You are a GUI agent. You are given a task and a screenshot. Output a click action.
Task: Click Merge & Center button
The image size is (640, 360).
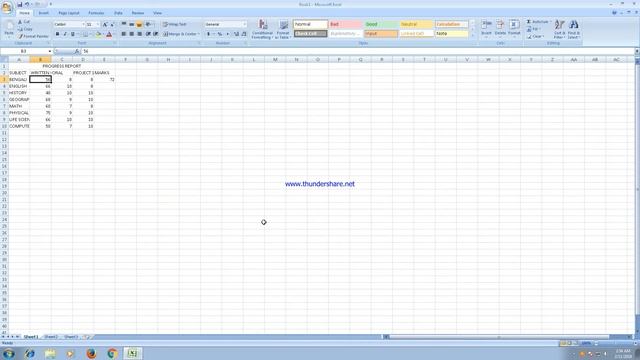(180, 34)
